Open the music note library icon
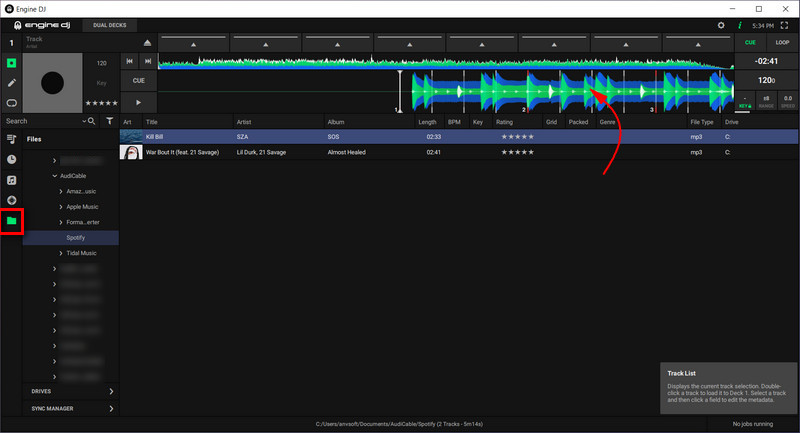800x433 pixels. [x=11, y=180]
